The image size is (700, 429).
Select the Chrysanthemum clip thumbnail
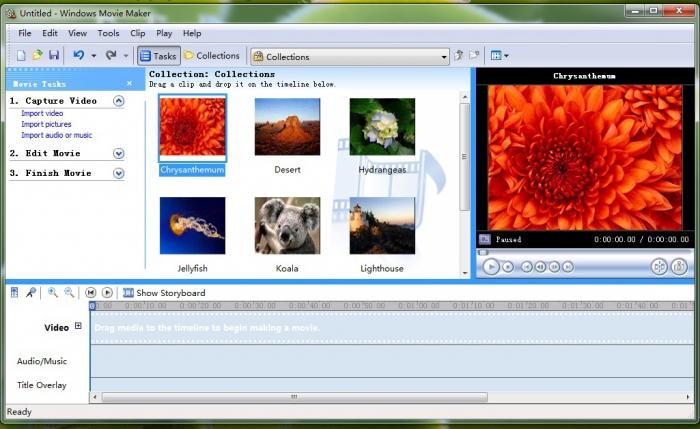point(192,127)
